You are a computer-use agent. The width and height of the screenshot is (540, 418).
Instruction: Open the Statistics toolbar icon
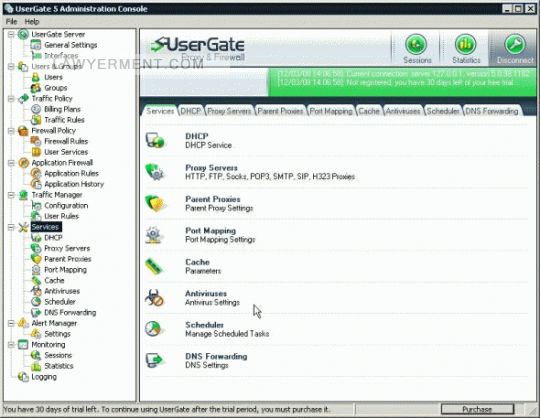pyautogui.click(x=465, y=44)
